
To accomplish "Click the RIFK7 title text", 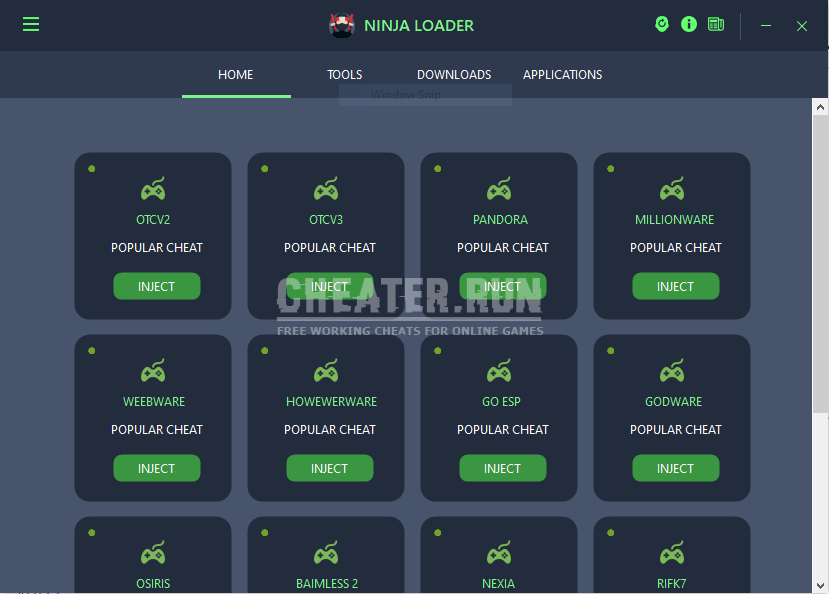I will click(671, 583).
